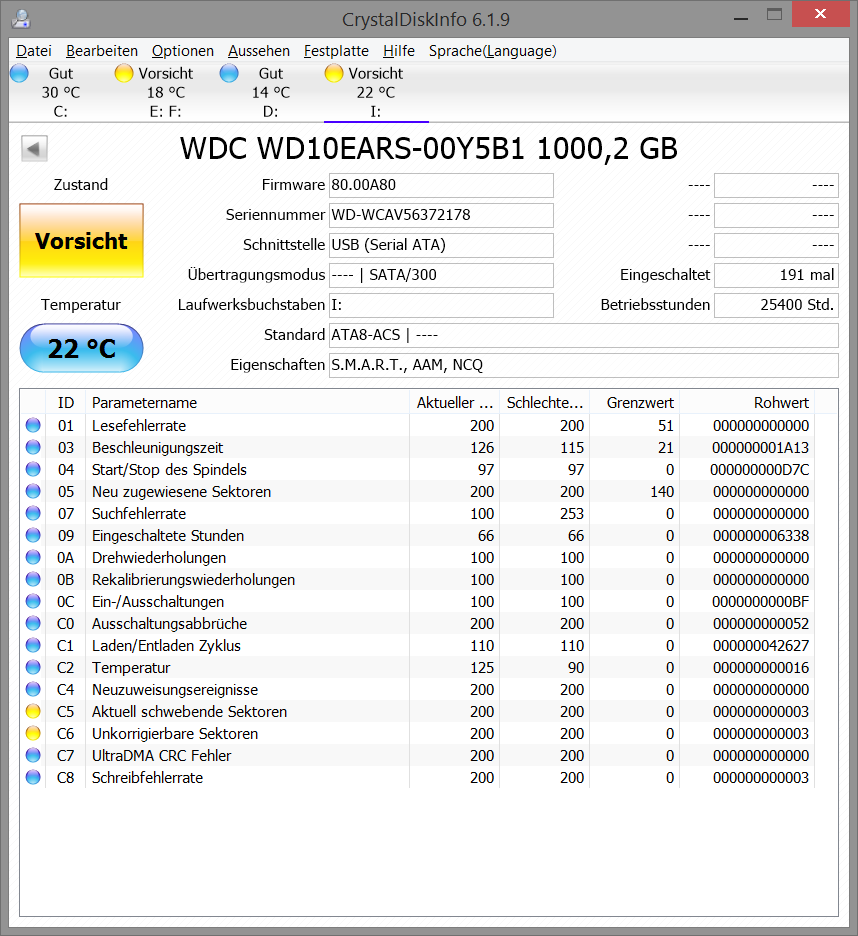Click status orb of Neu zugewiesene Sektoren row
Screen dimensions: 858x936
pos(33,492)
